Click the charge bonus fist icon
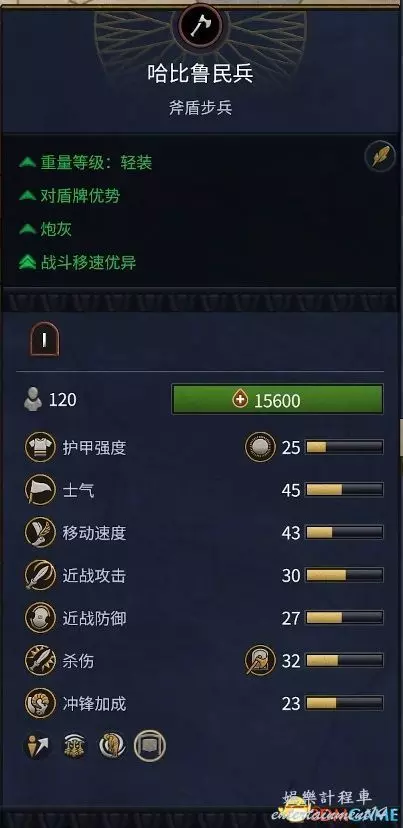This screenshot has height=828, width=403. tap(40, 703)
